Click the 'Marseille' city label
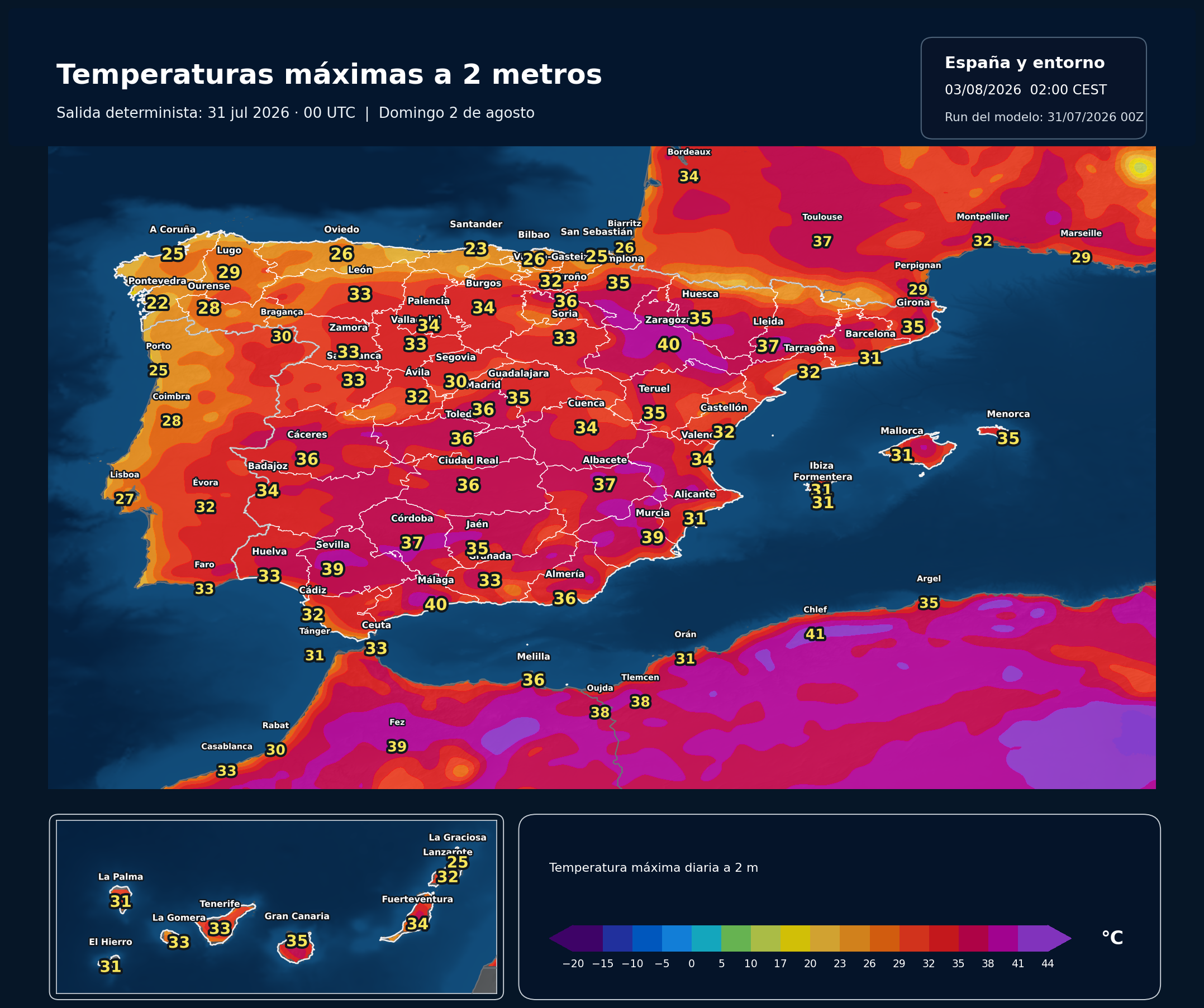Image resolution: width=1204 pixels, height=1008 pixels. (x=1081, y=233)
